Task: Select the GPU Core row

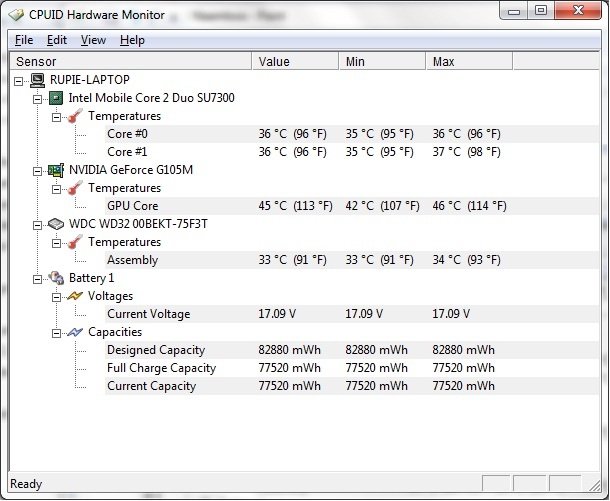Action: tap(352, 206)
